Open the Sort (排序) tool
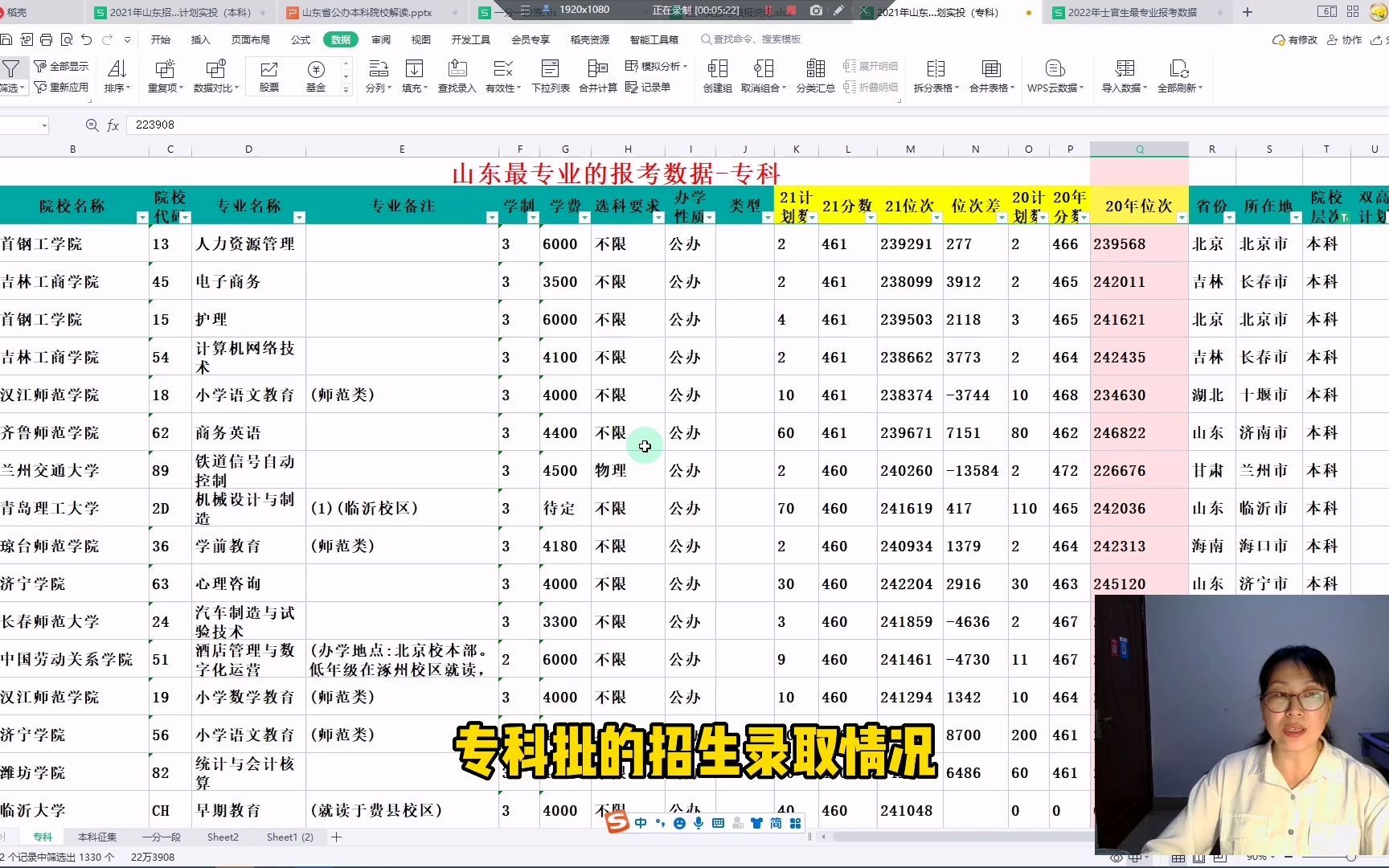This screenshot has width=1389, height=868. 117,76
